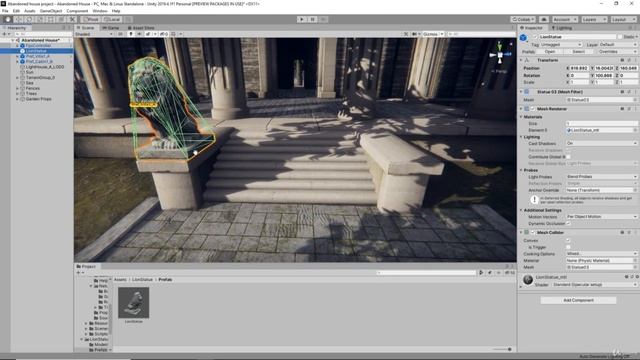This screenshot has width=640, height=360.
Task: Expand the Trees group in Hierarchy
Action: 18,93
